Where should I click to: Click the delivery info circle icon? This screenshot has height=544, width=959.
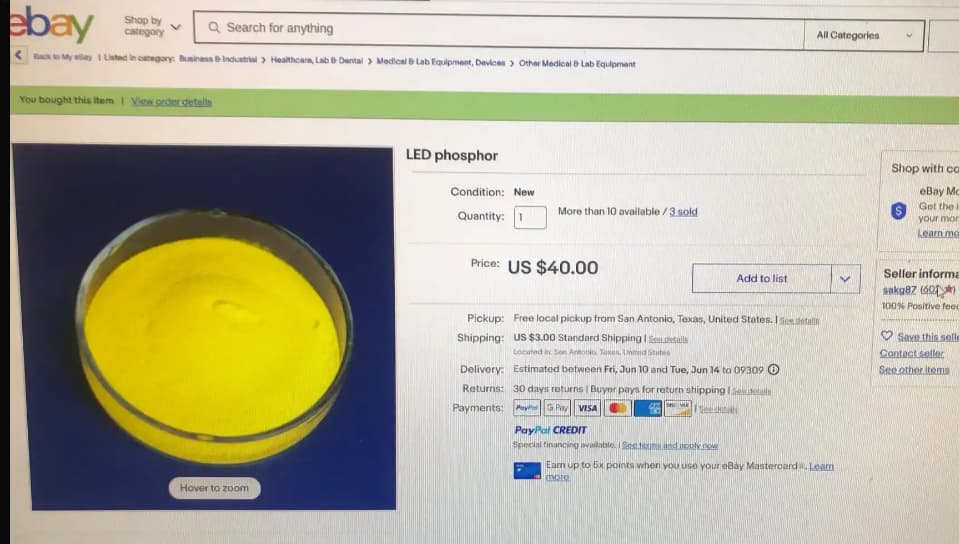pyautogui.click(x=773, y=370)
